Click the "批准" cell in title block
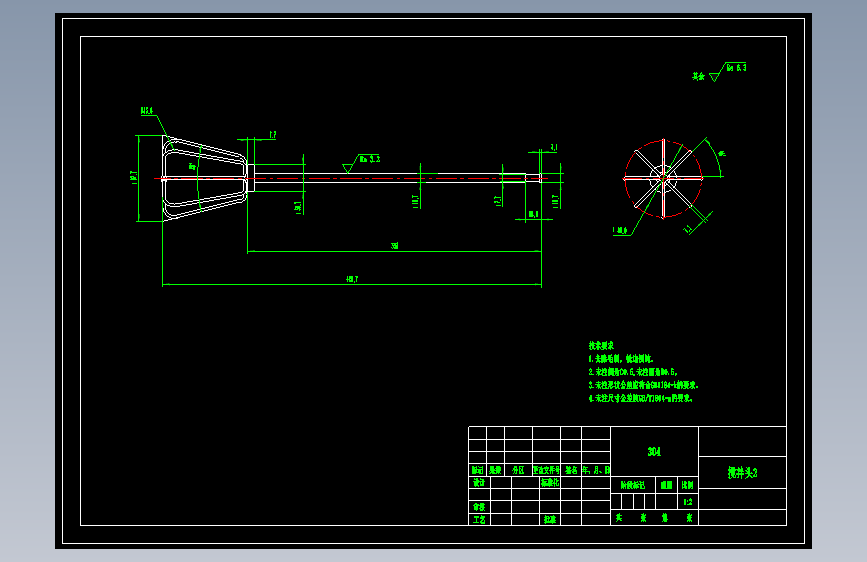This screenshot has height=562, width=867. [550, 520]
